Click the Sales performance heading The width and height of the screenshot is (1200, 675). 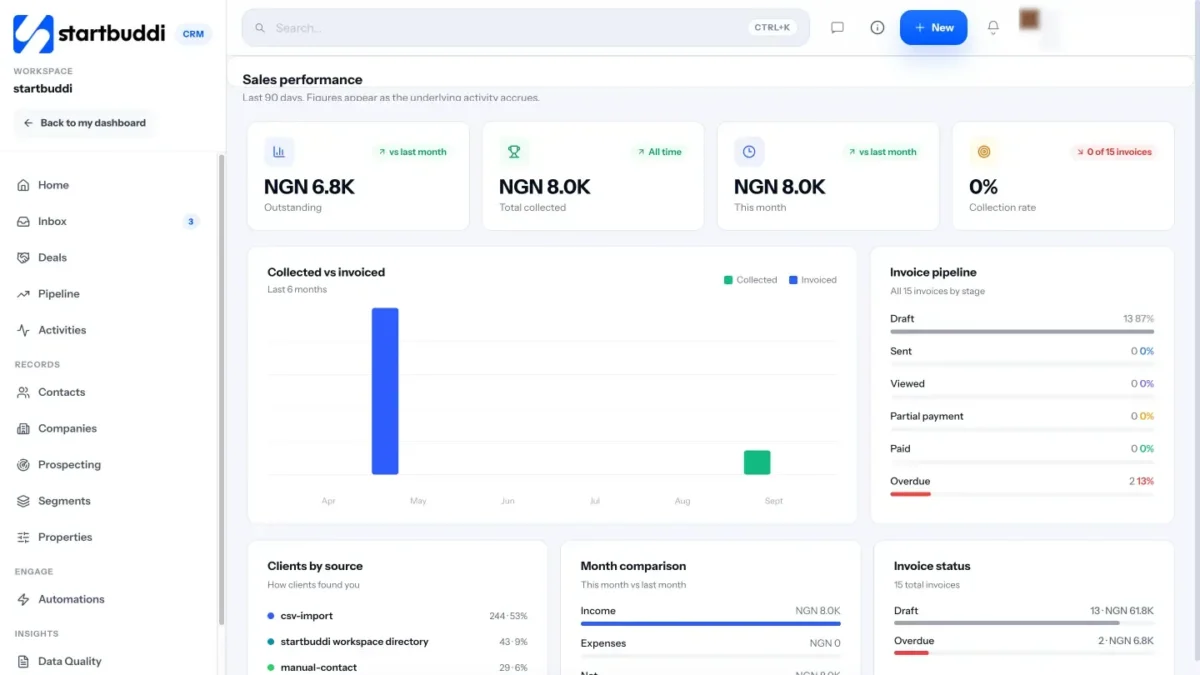pos(302,80)
